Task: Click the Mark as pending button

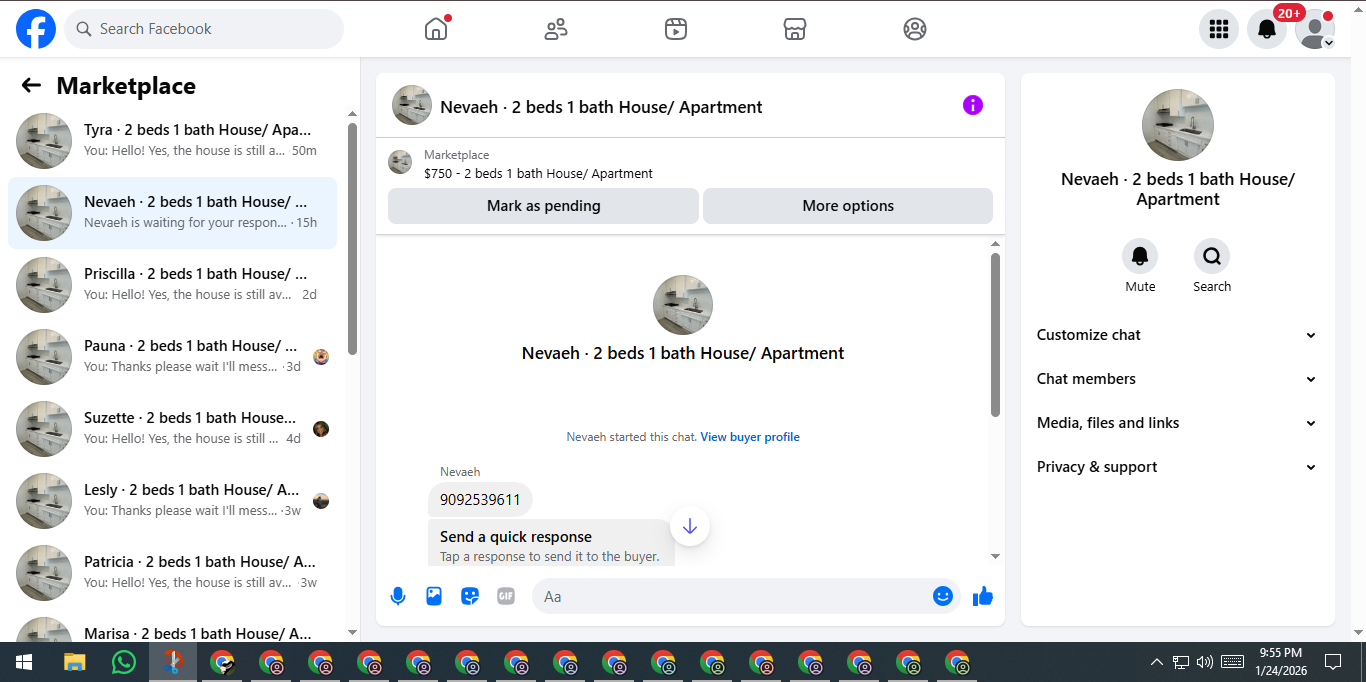Action: coord(543,206)
